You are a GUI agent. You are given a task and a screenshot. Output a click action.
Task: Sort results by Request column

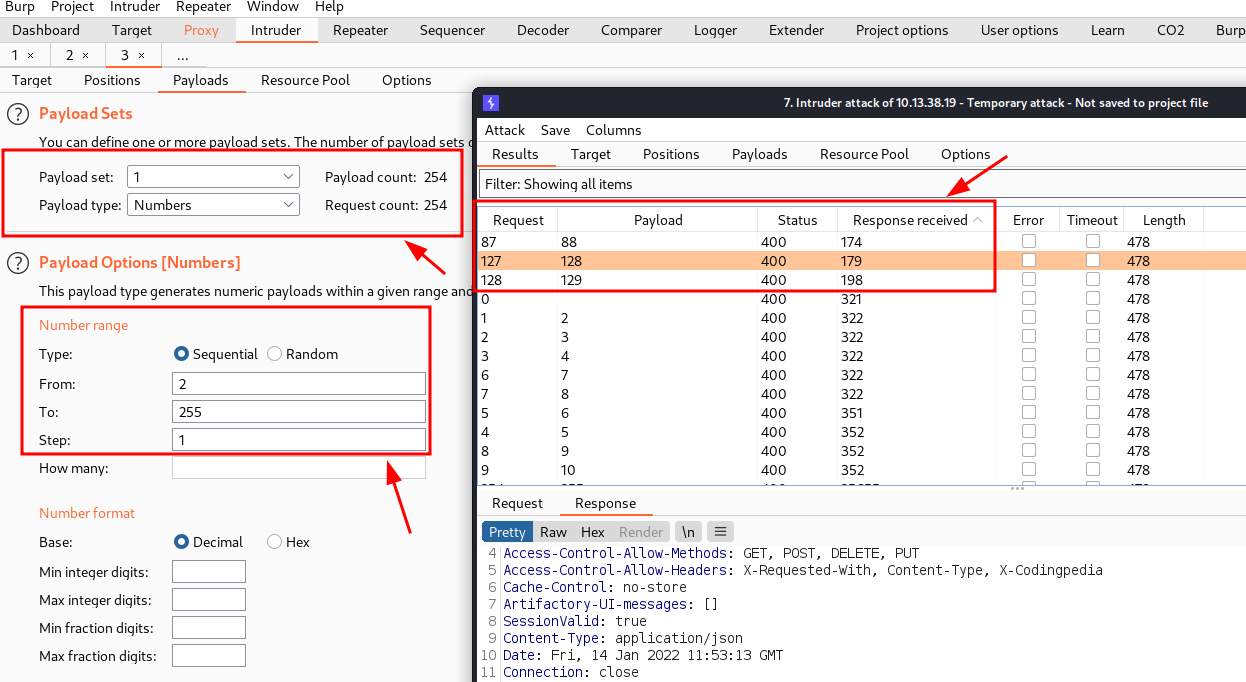coord(518,220)
